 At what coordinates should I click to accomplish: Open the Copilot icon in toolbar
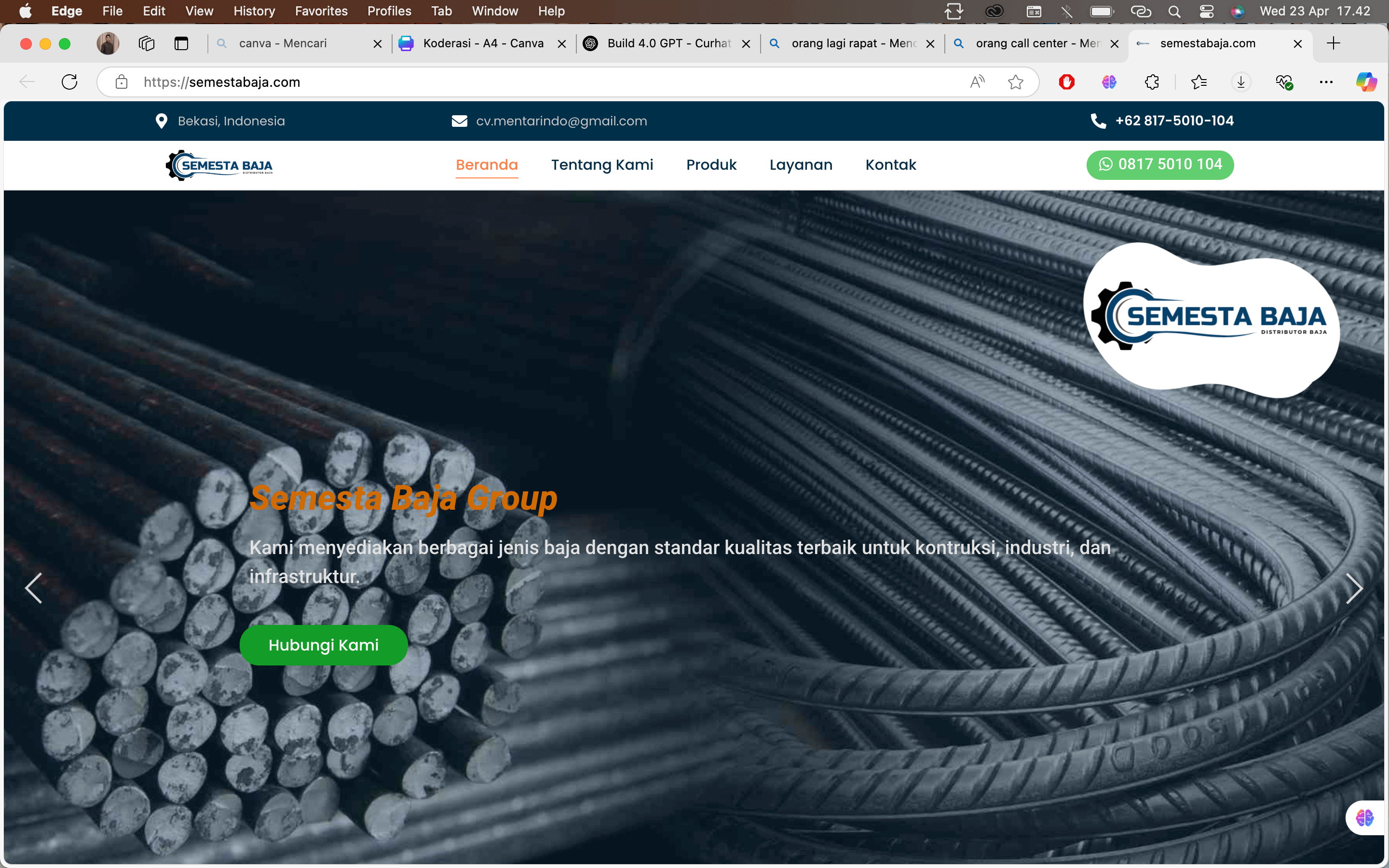pyautogui.click(x=1366, y=82)
